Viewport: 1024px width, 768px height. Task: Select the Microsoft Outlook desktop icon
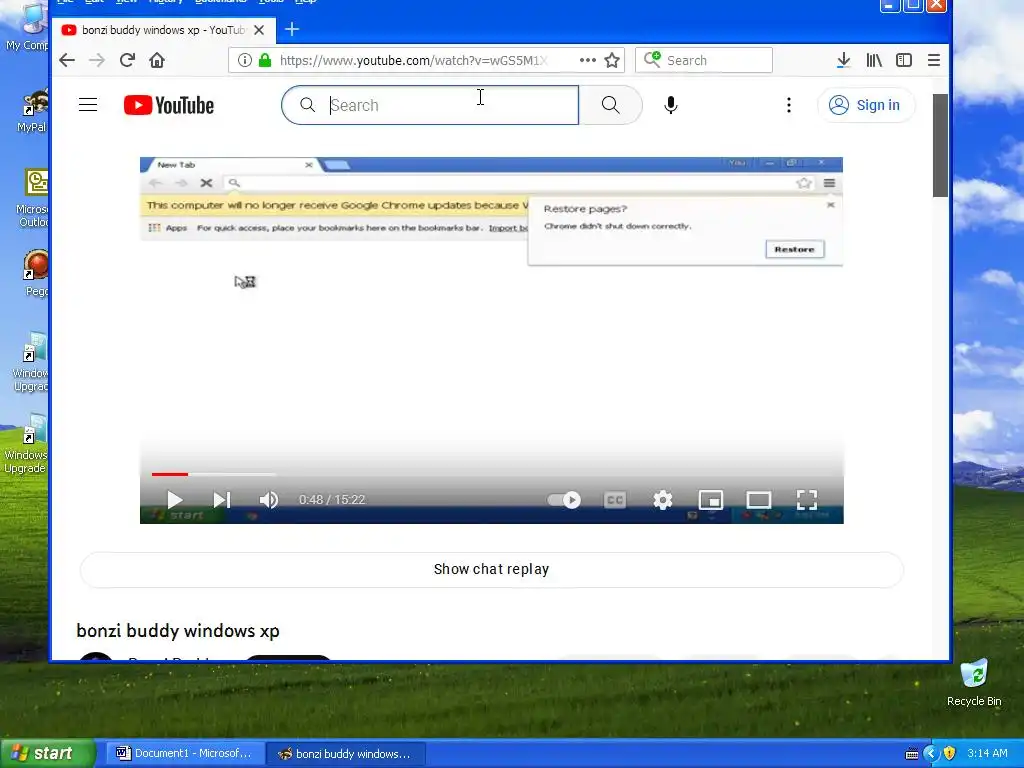click(34, 198)
